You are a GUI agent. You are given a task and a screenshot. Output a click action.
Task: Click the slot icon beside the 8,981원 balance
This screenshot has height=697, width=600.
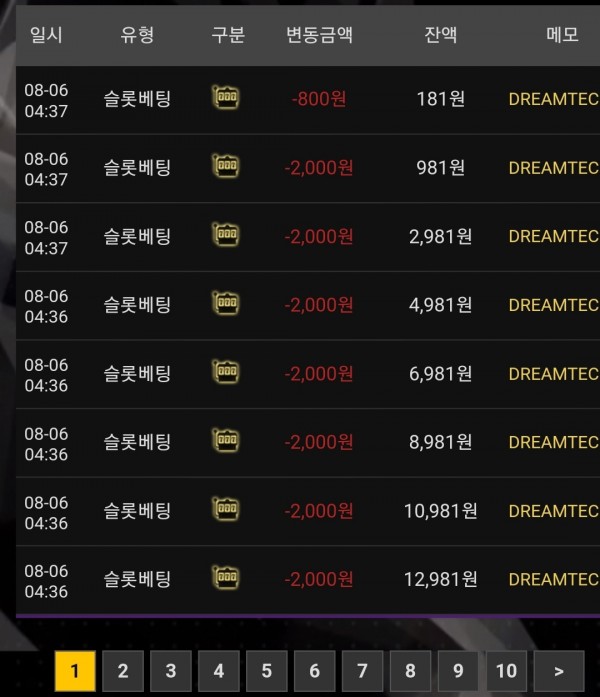tap(226, 441)
